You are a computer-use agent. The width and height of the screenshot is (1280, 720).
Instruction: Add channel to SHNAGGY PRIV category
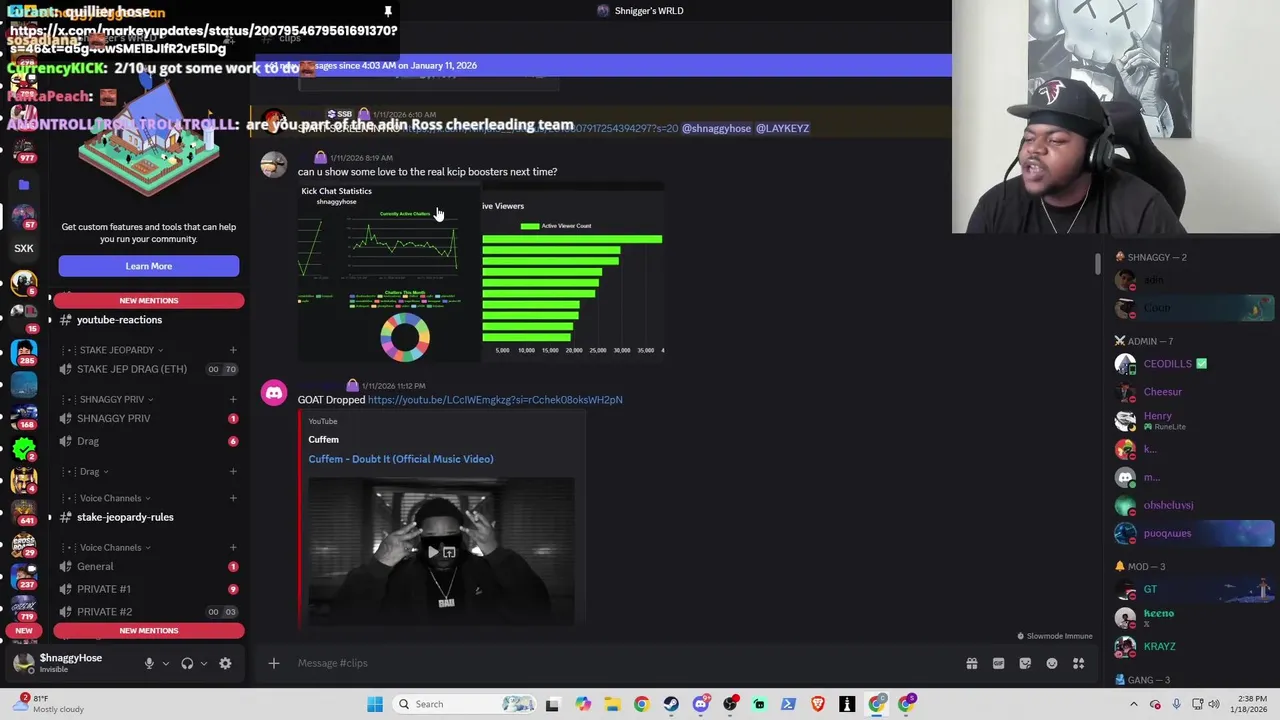point(233,399)
